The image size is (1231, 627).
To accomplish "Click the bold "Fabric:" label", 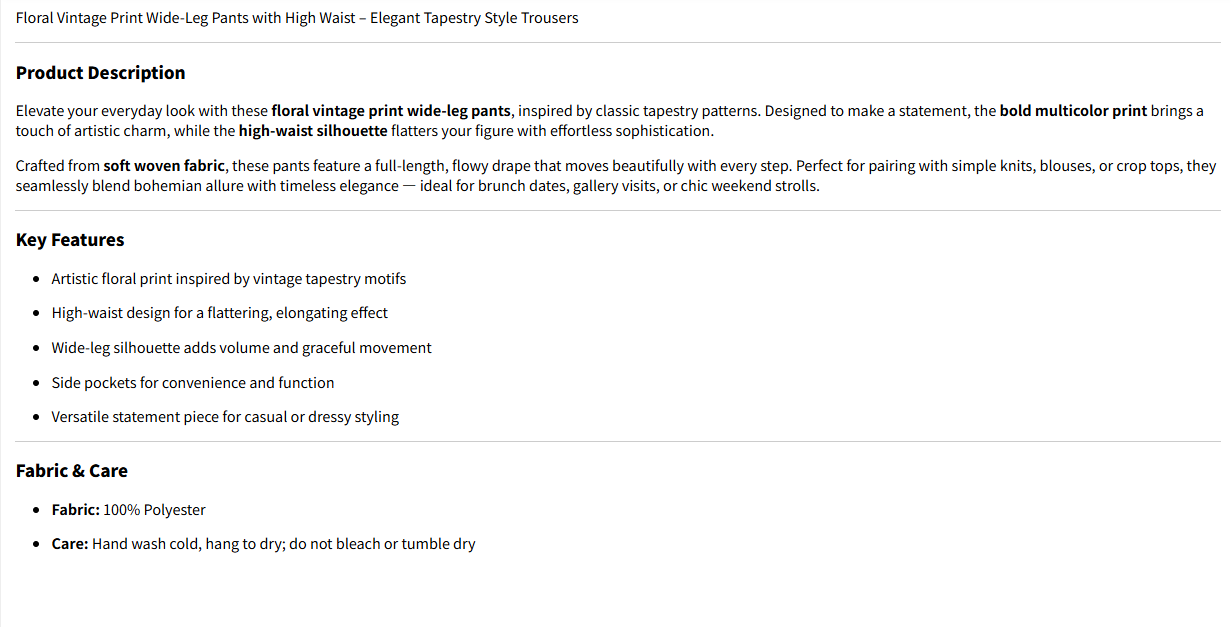I will click(75, 510).
